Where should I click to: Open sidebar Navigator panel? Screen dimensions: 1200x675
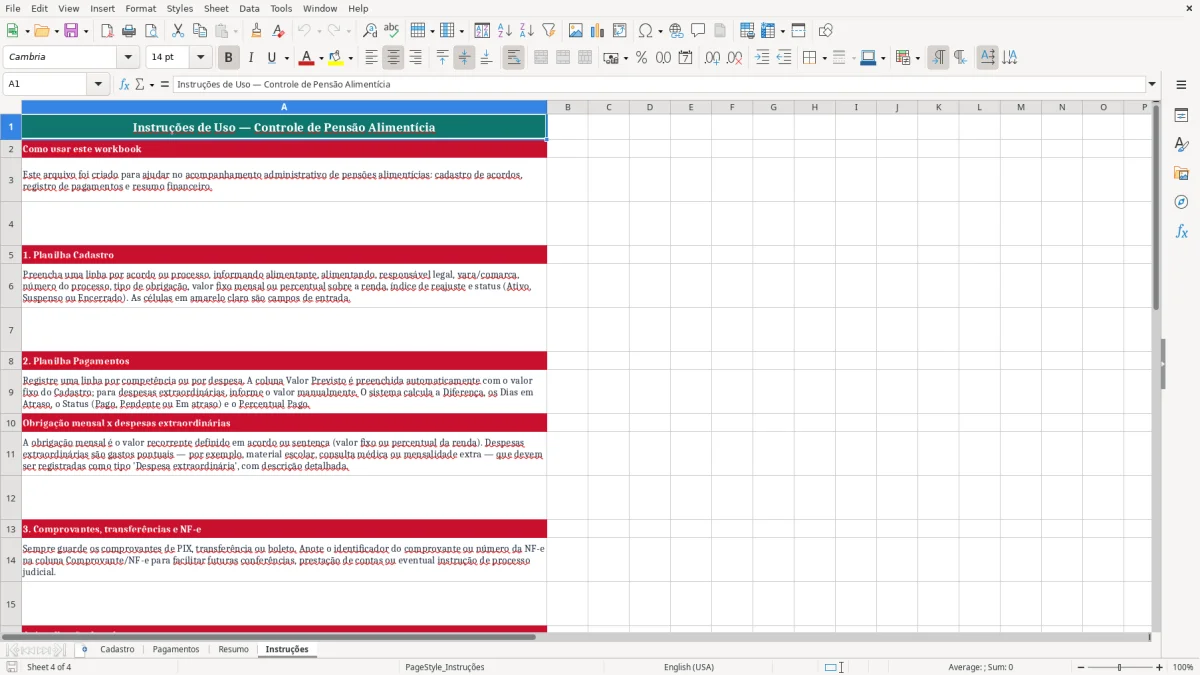(x=1181, y=202)
